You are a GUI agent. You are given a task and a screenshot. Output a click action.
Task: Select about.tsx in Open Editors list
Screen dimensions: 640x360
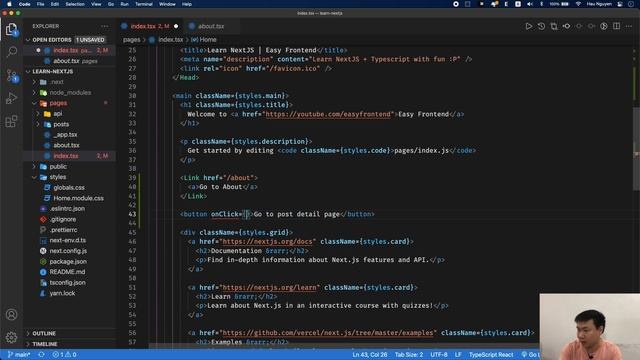tap(69, 61)
